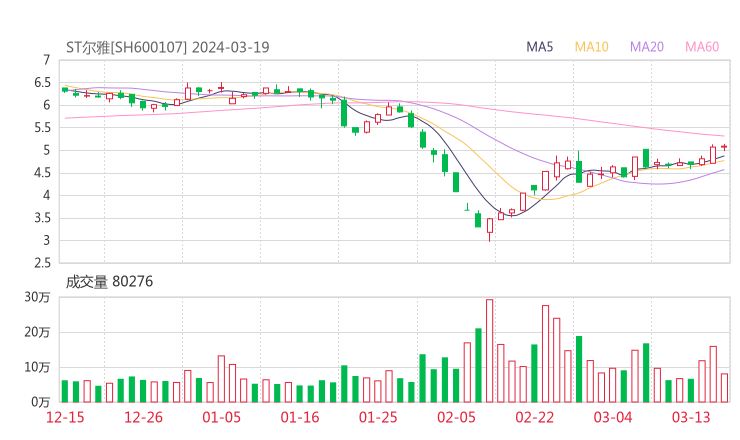Click the last volume bar on the right
Viewport: 740px width, 440px height.
[x=724, y=388]
